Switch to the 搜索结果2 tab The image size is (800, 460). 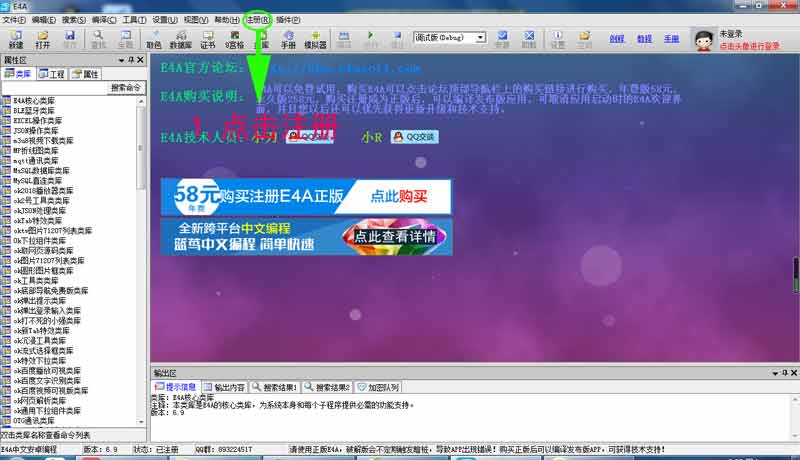coord(328,387)
